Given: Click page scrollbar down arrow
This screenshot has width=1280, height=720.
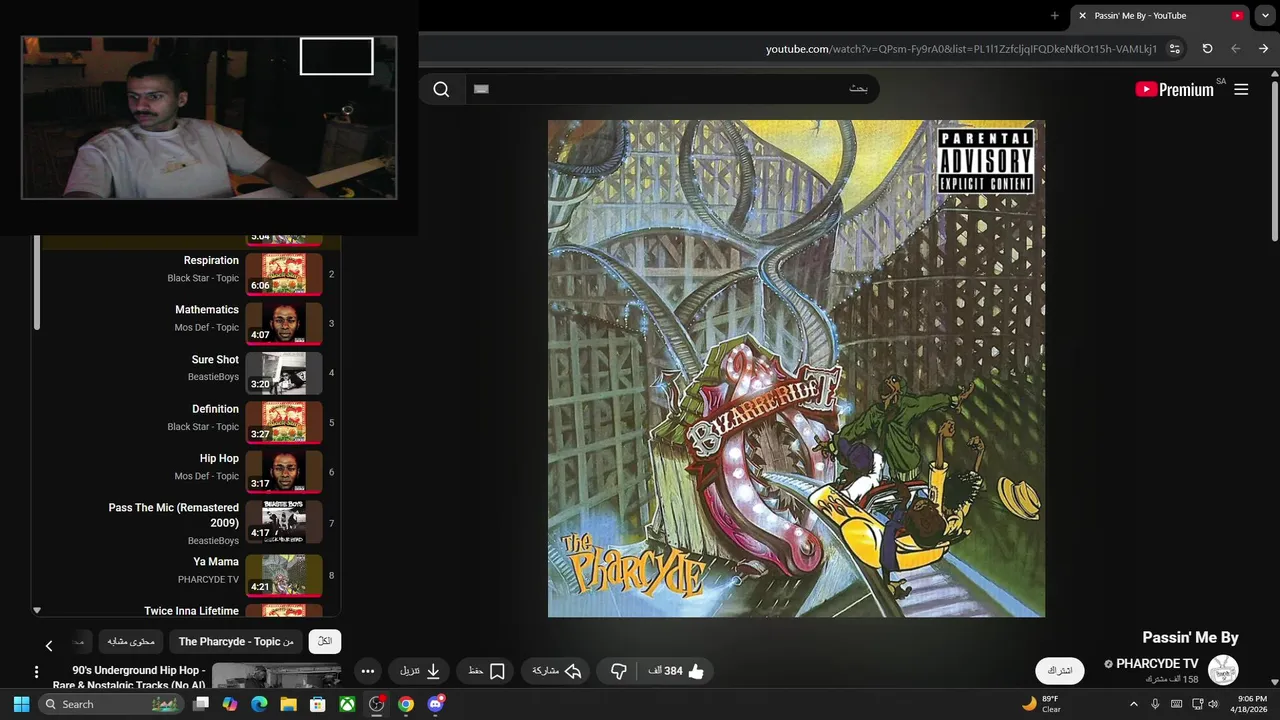Looking at the screenshot, I should pyautogui.click(x=1274, y=683).
